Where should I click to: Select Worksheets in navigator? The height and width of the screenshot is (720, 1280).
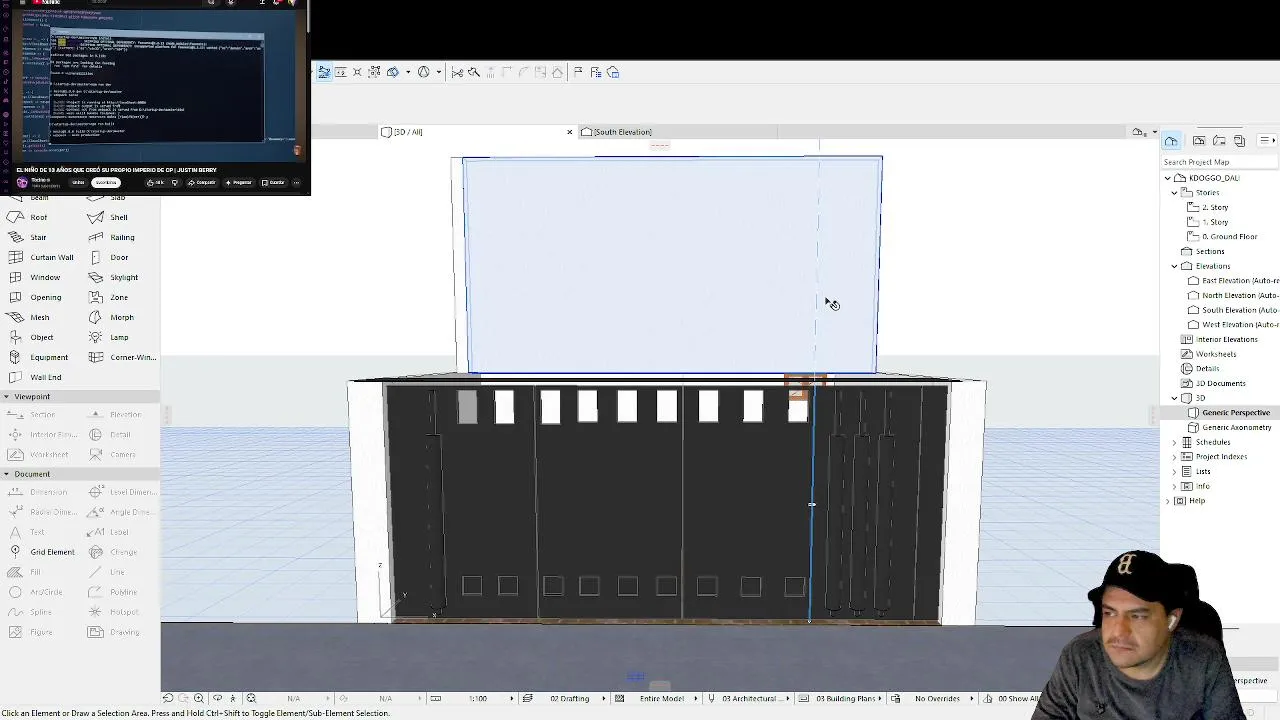[1208, 354]
